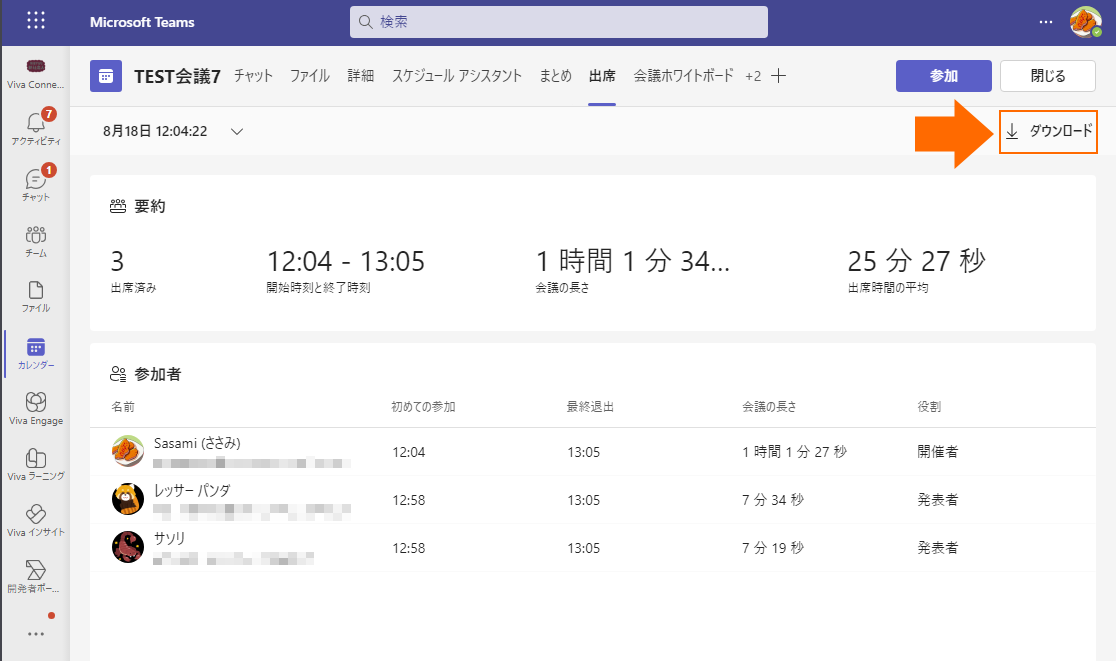Select the Sasami (ささみ) participant name
The width and height of the screenshot is (1116, 661).
197,443
